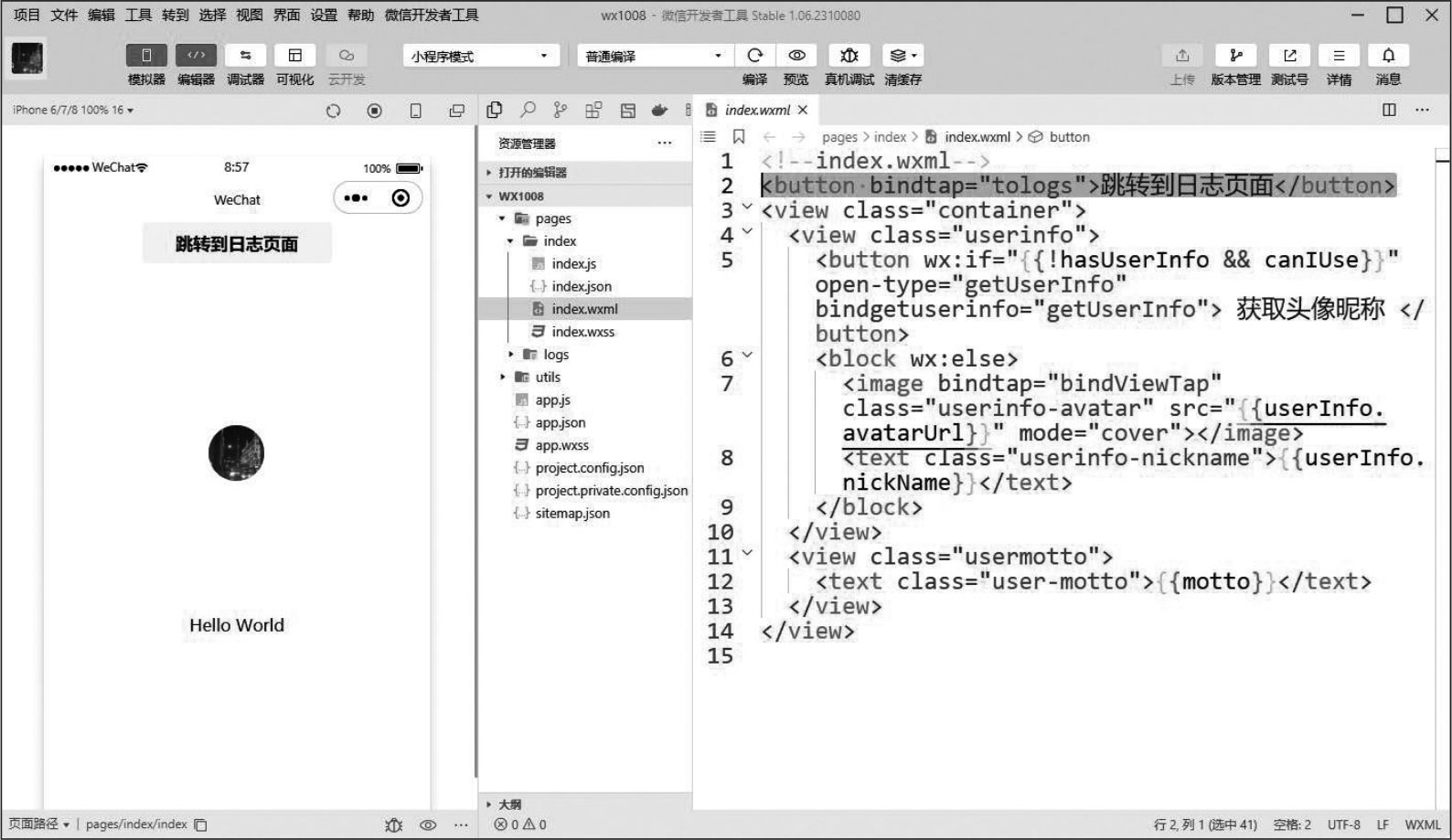This screenshot has width=1452, height=840.
Task: Click the preview (预览) eye icon
Action: (796, 56)
